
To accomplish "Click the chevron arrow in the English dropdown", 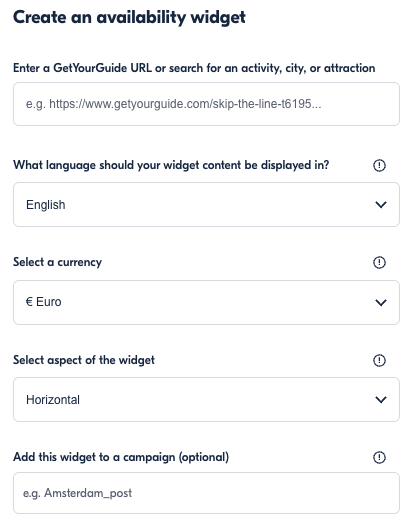I will pos(381,205).
